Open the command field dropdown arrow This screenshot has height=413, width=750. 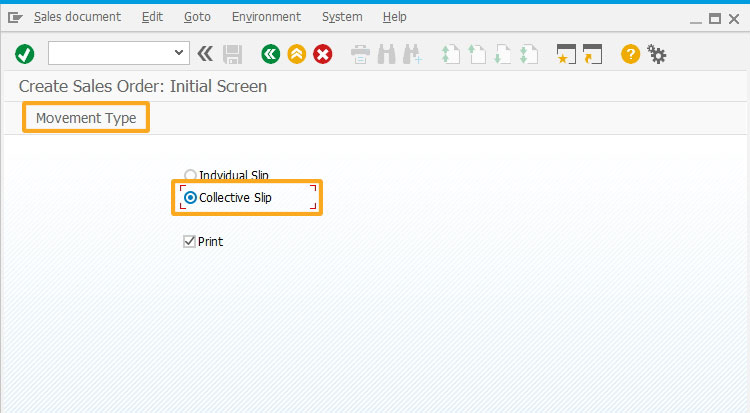(179, 53)
